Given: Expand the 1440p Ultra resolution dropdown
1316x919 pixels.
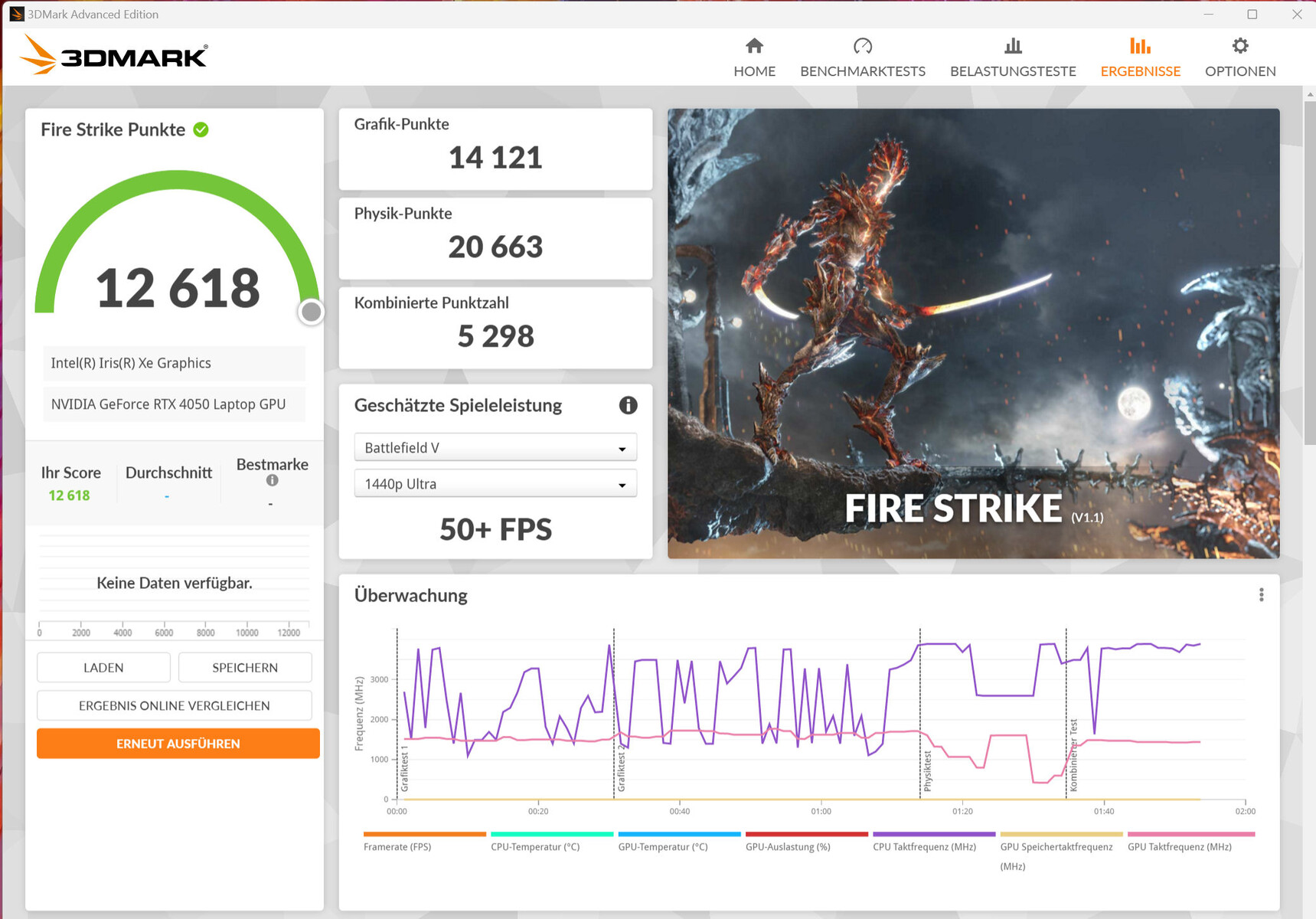Looking at the screenshot, I should coord(495,484).
